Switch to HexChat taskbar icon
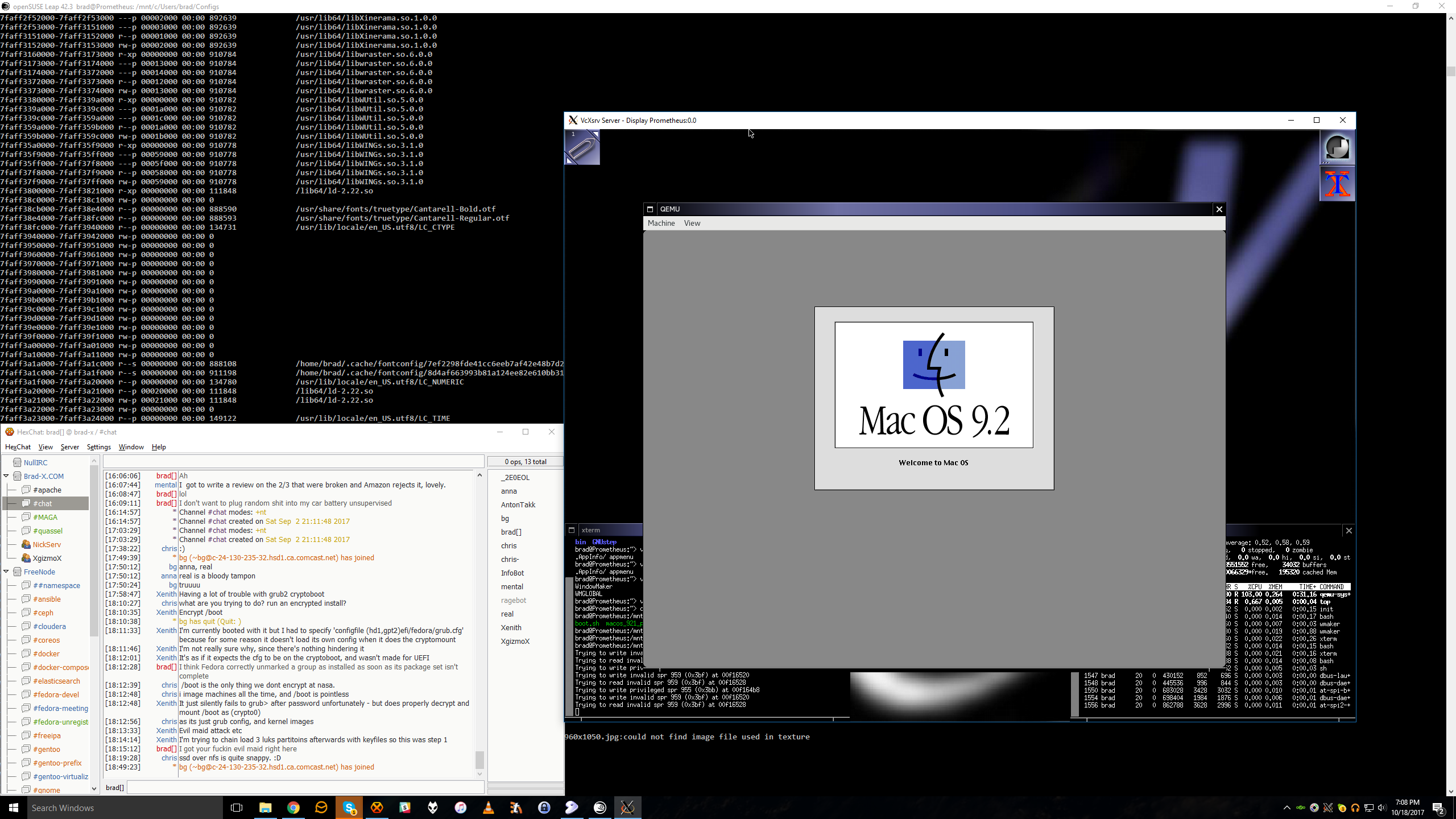 [x=377, y=808]
